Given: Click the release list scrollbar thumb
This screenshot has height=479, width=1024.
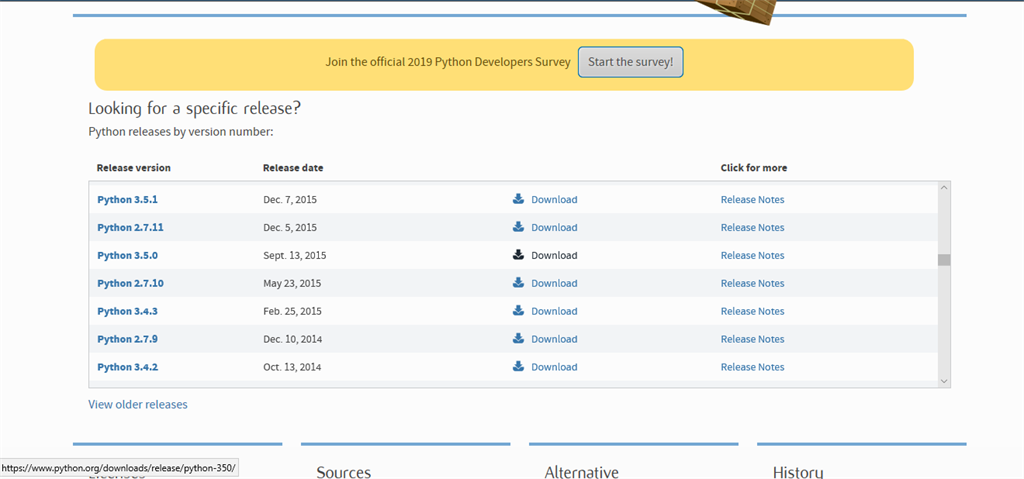Looking at the screenshot, I should point(944,260).
